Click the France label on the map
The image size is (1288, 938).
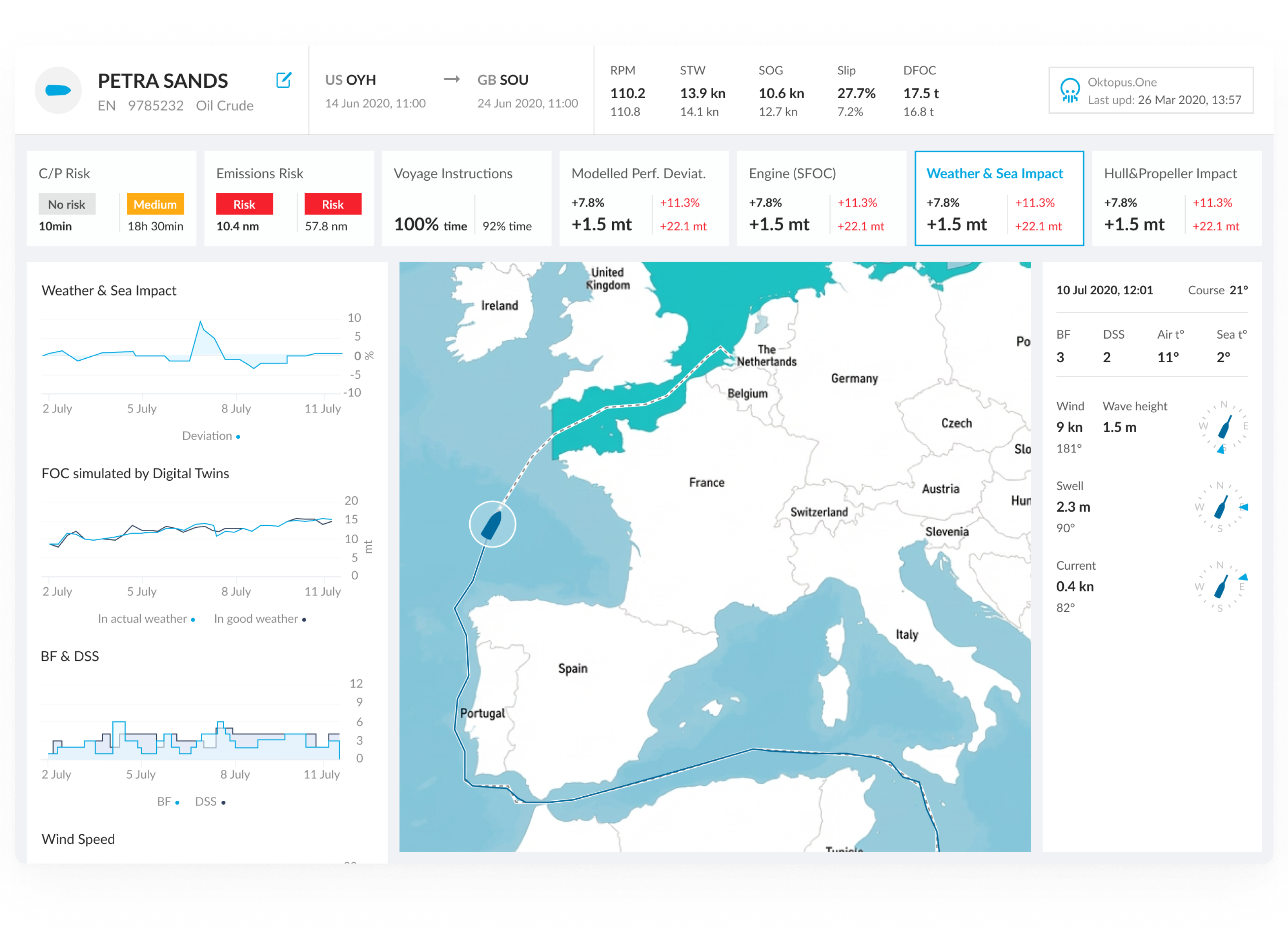706,482
